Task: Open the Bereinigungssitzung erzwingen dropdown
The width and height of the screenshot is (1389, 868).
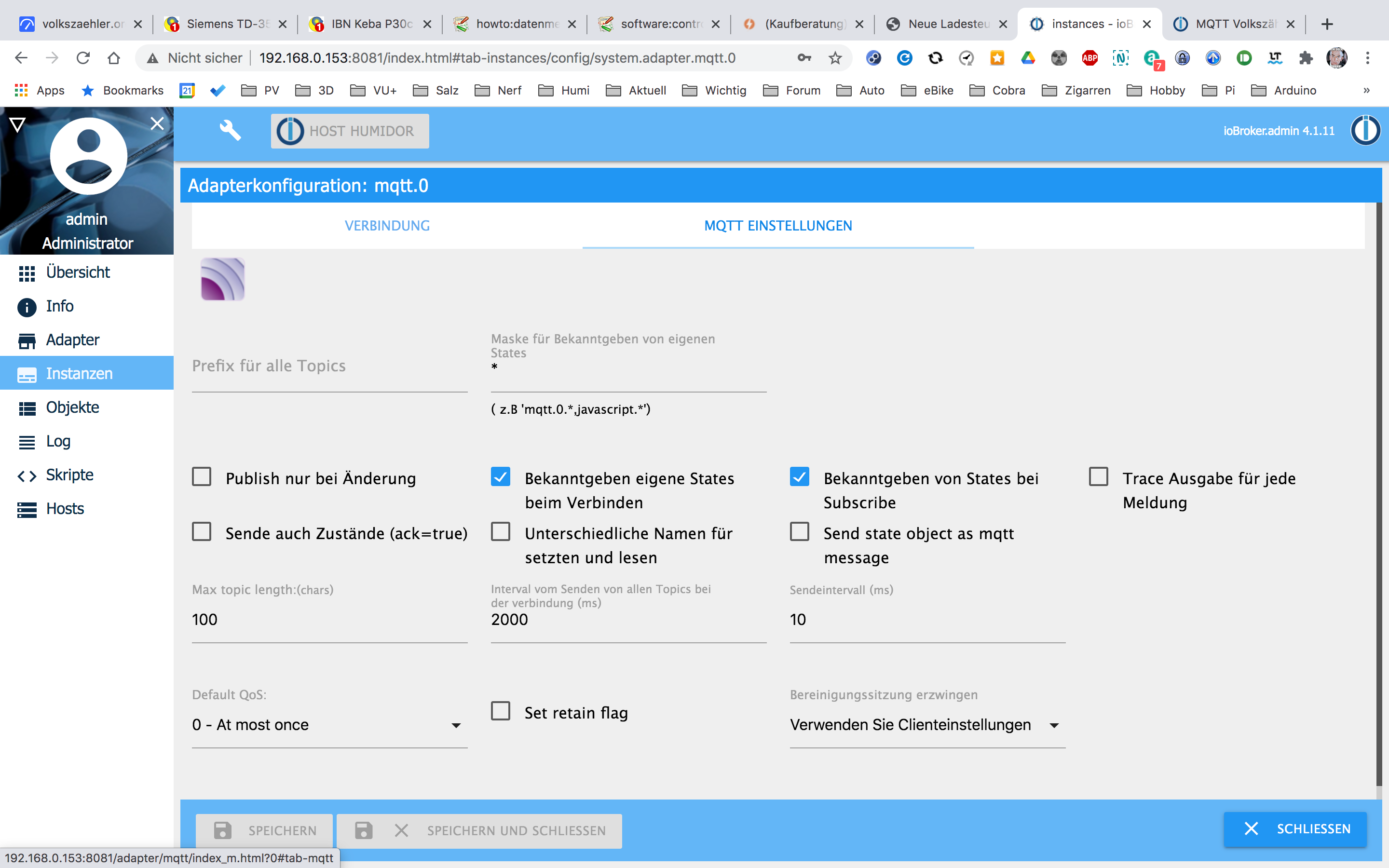Action: coord(927,725)
